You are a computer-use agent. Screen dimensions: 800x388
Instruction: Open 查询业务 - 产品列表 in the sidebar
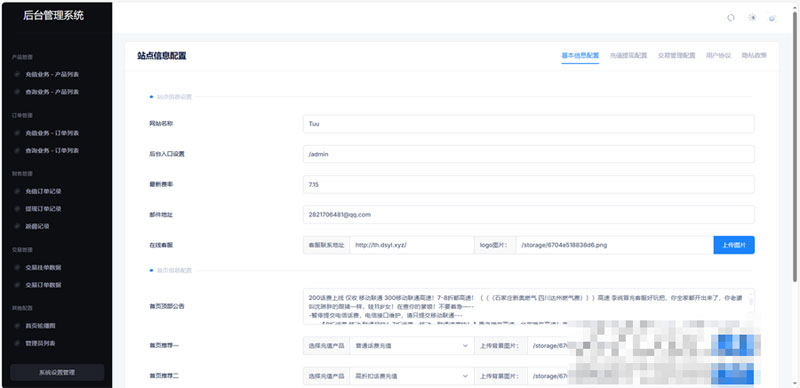pyautogui.click(x=52, y=92)
